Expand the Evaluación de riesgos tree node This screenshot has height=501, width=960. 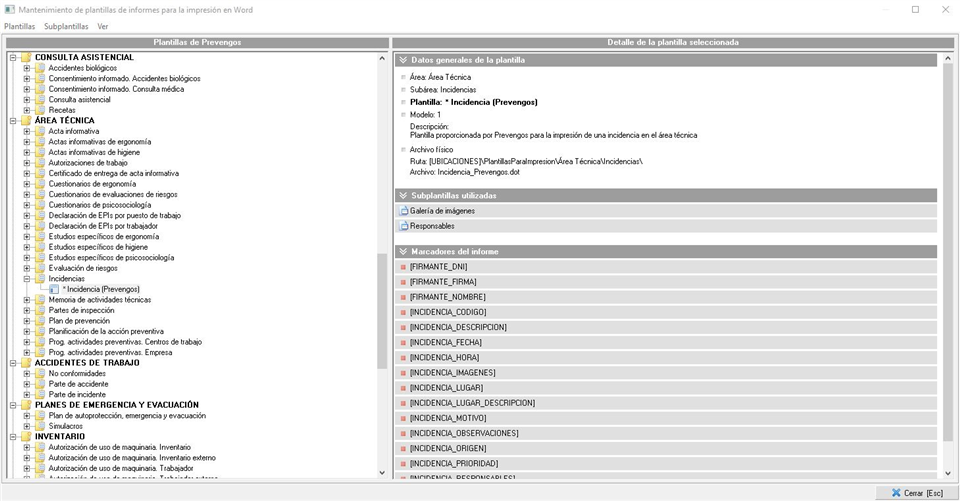pos(27,268)
